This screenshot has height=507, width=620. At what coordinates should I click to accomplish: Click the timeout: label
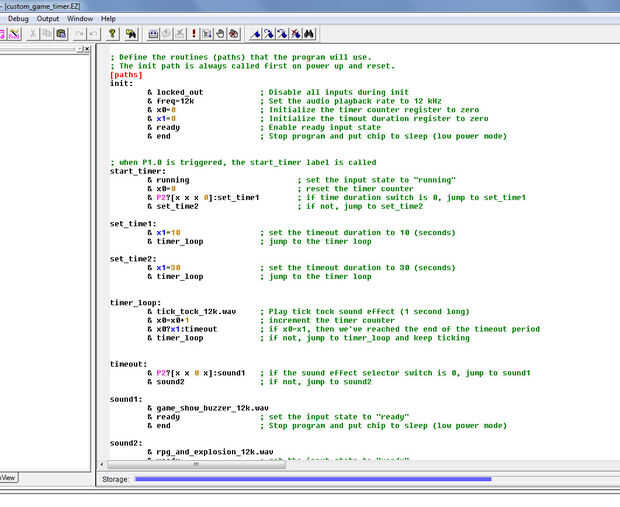click(x=129, y=364)
